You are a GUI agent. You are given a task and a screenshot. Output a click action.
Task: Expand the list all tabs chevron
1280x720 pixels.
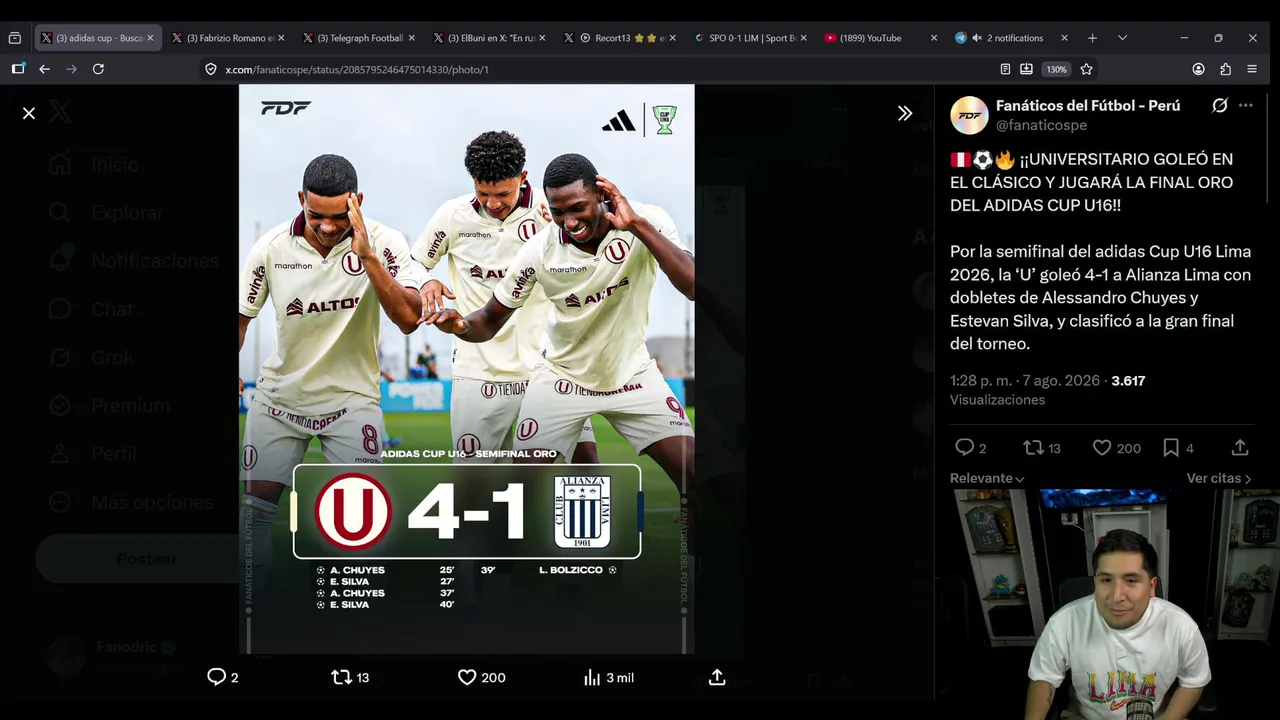pyautogui.click(x=1122, y=38)
